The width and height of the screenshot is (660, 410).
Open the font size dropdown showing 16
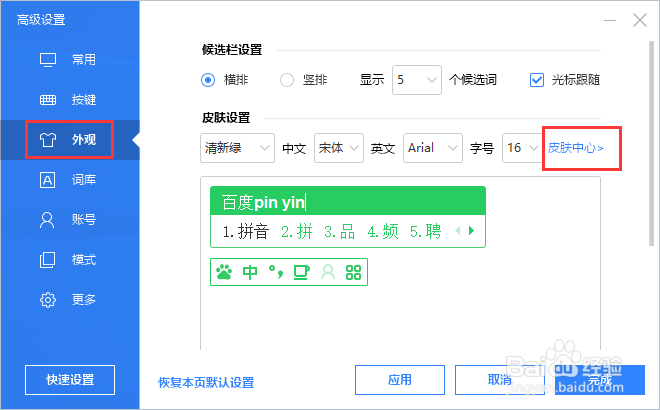522,148
